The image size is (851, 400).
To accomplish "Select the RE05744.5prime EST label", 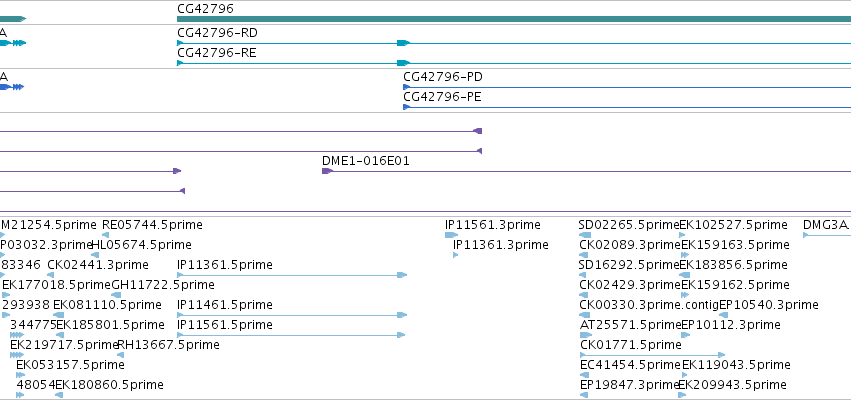I will tap(152, 225).
